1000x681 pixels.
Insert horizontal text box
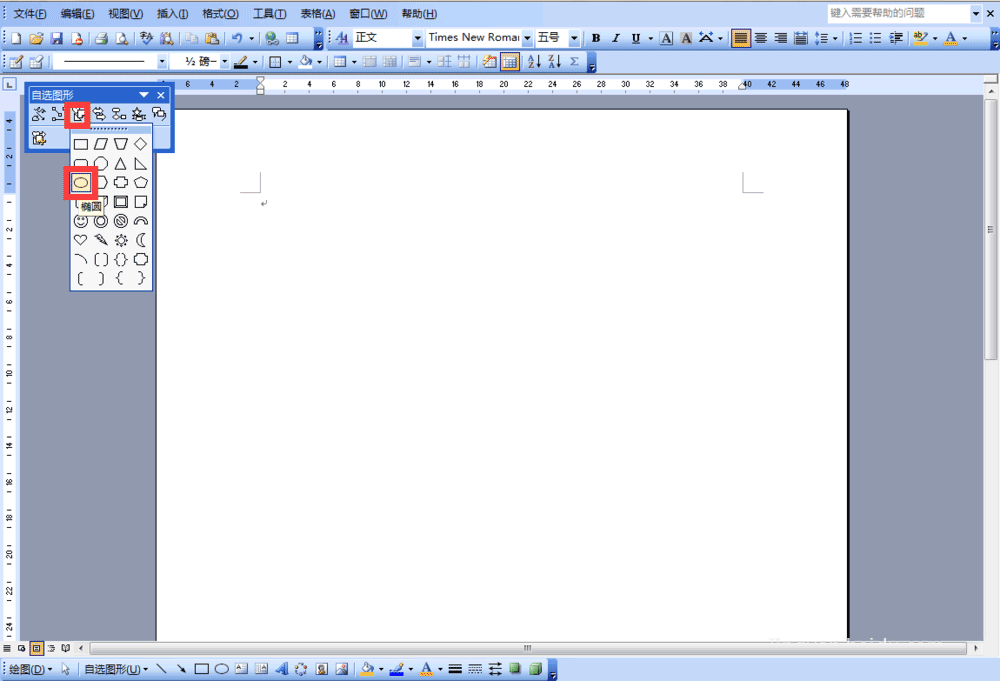(241, 669)
